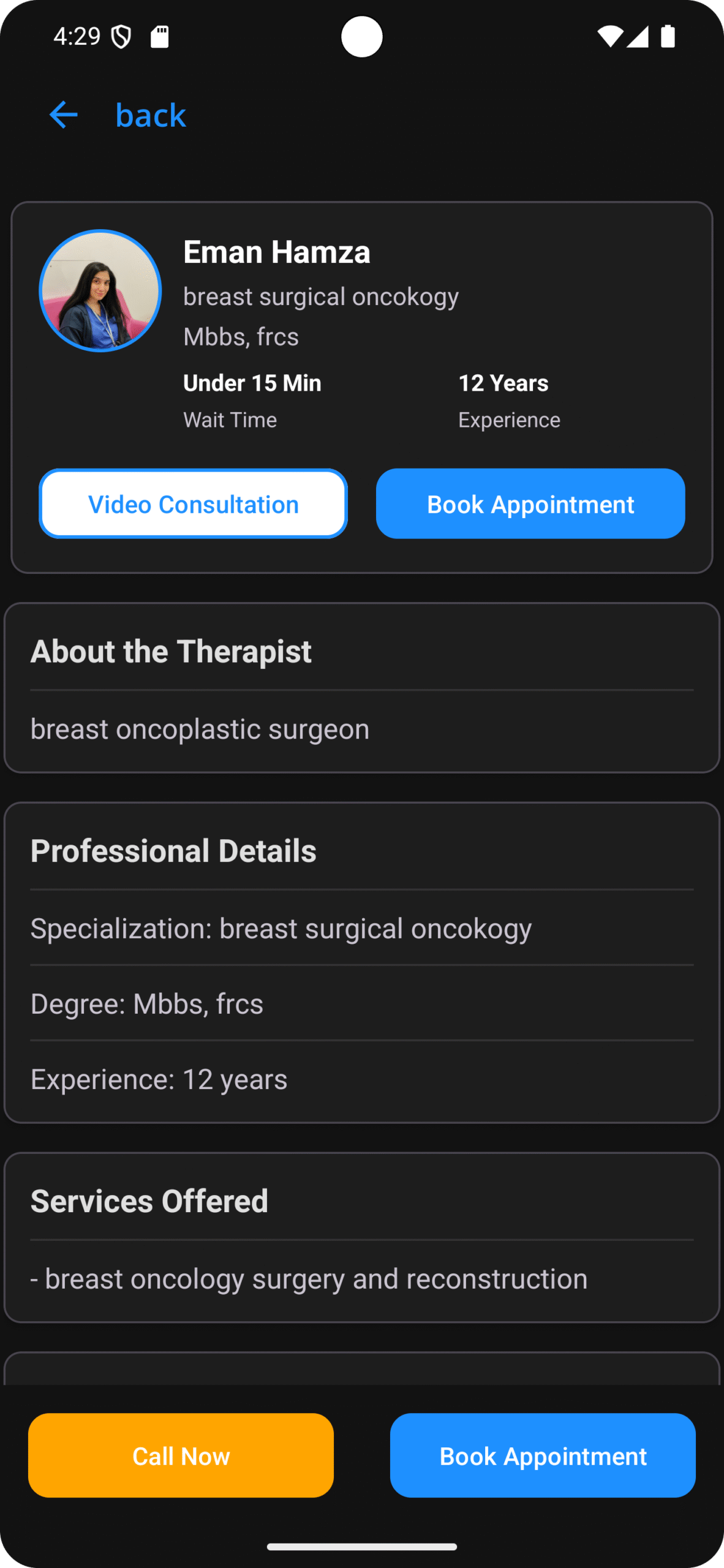This screenshot has height=1568, width=724.
Task: Tap the About the Therapist heading
Action: click(x=171, y=651)
